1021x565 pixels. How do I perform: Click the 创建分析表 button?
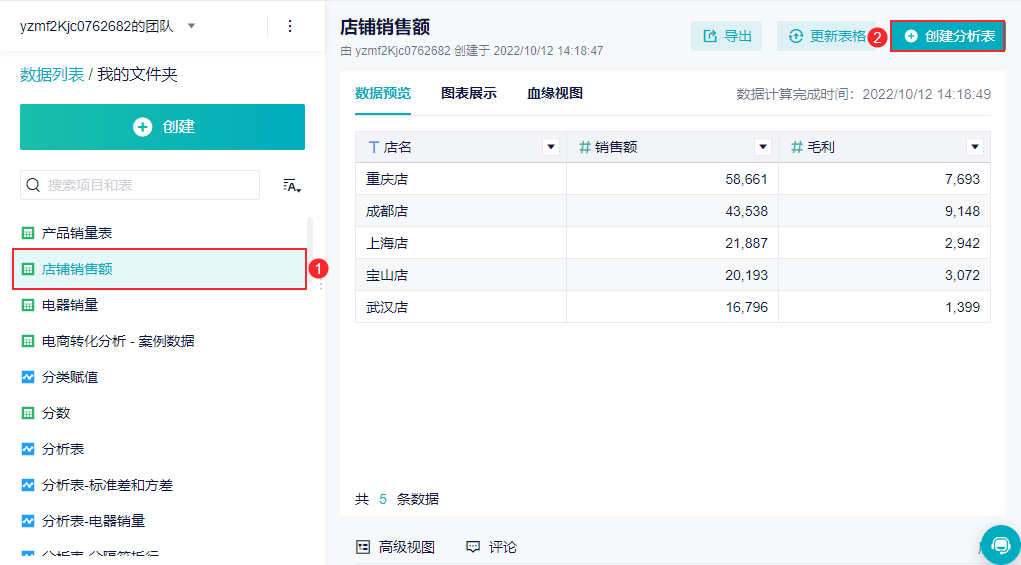(x=948, y=36)
